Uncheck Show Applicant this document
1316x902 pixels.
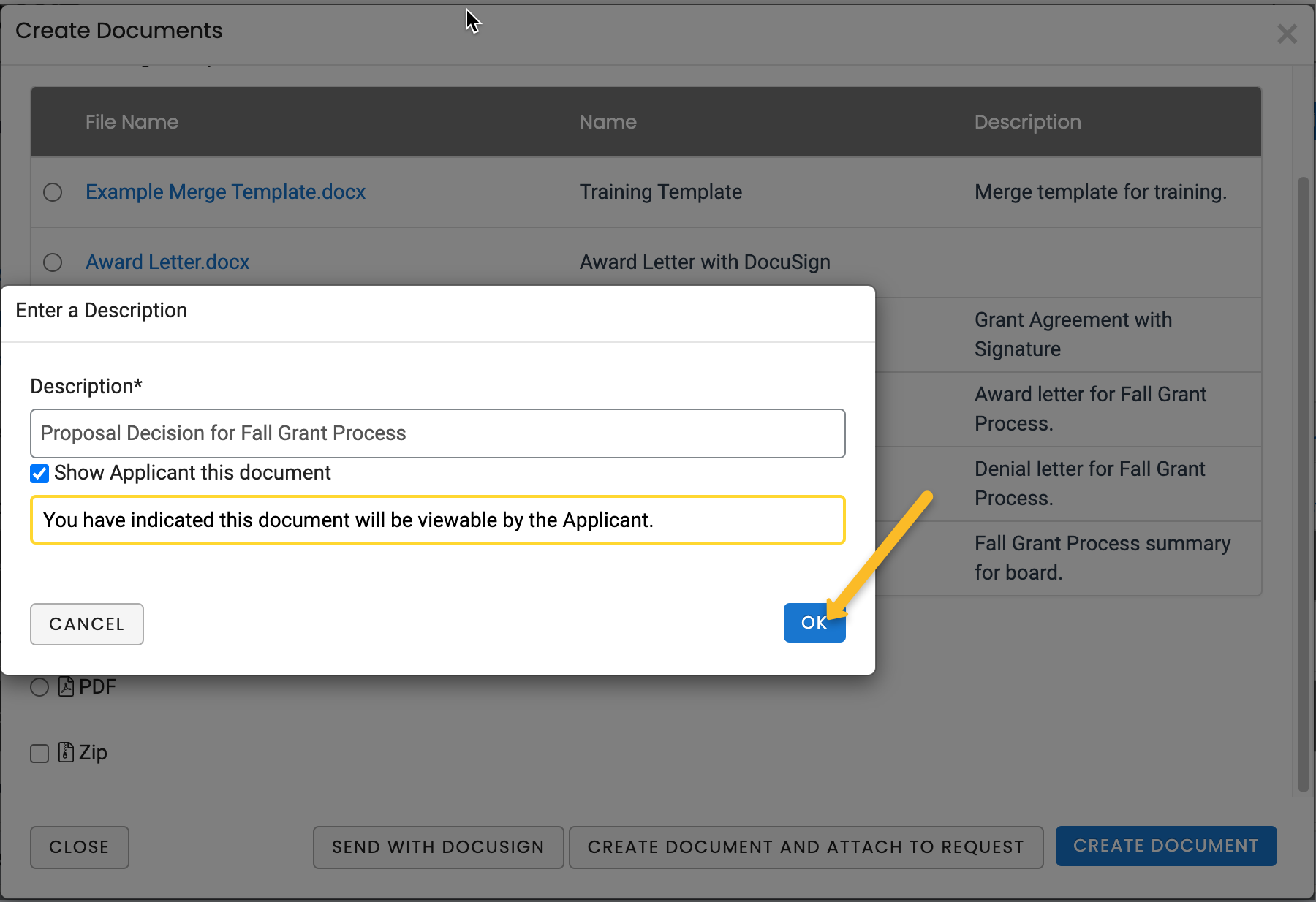coord(39,474)
